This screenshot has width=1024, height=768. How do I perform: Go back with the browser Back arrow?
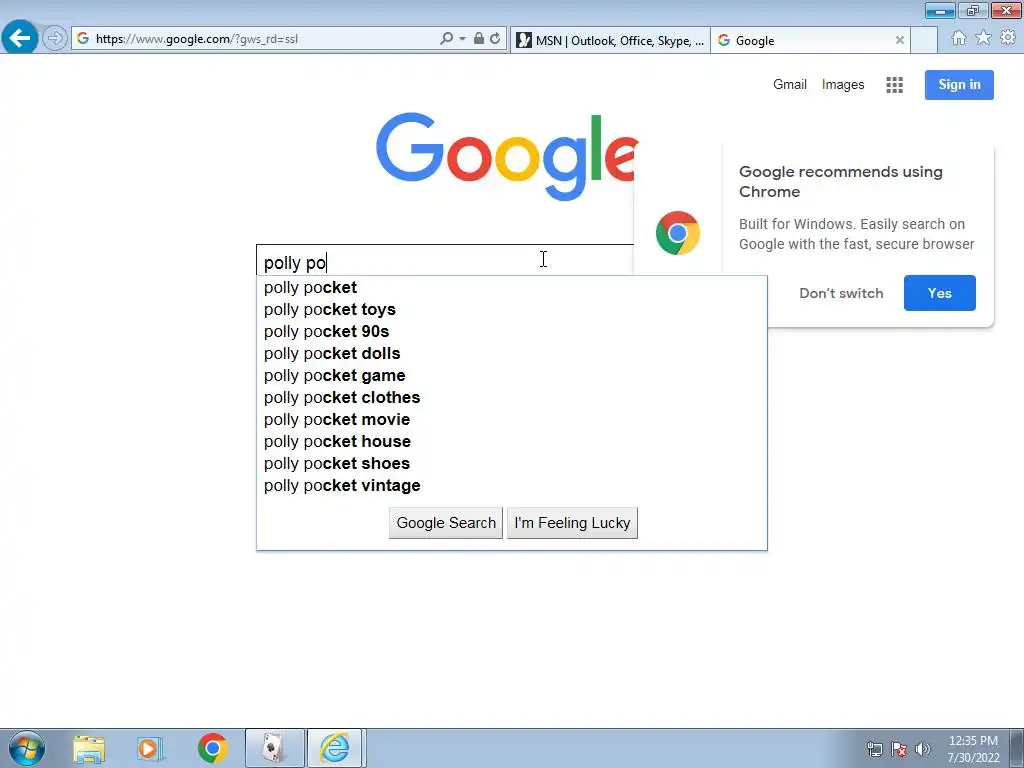click(x=20, y=38)
